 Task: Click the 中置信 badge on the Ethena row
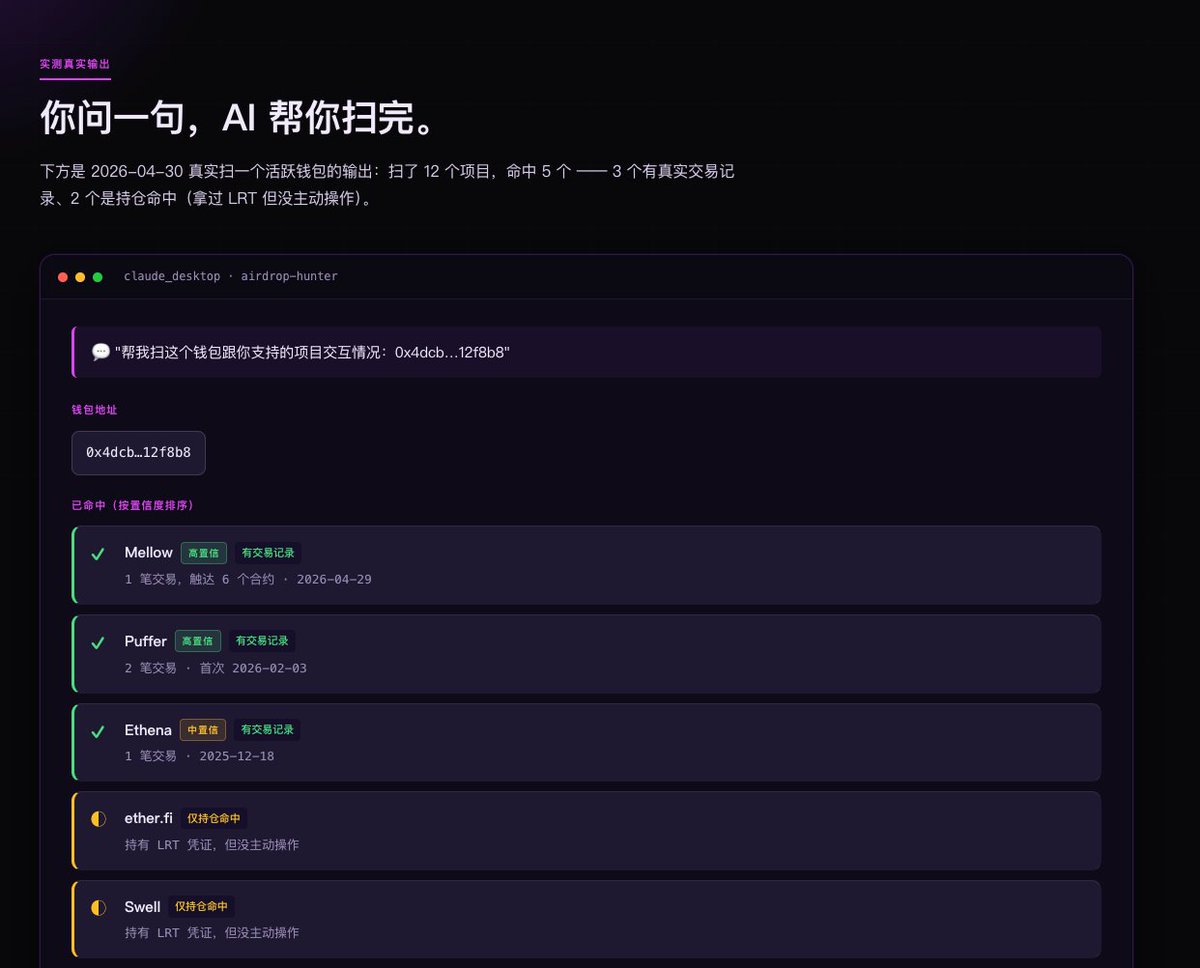click(x=203, y=730)
